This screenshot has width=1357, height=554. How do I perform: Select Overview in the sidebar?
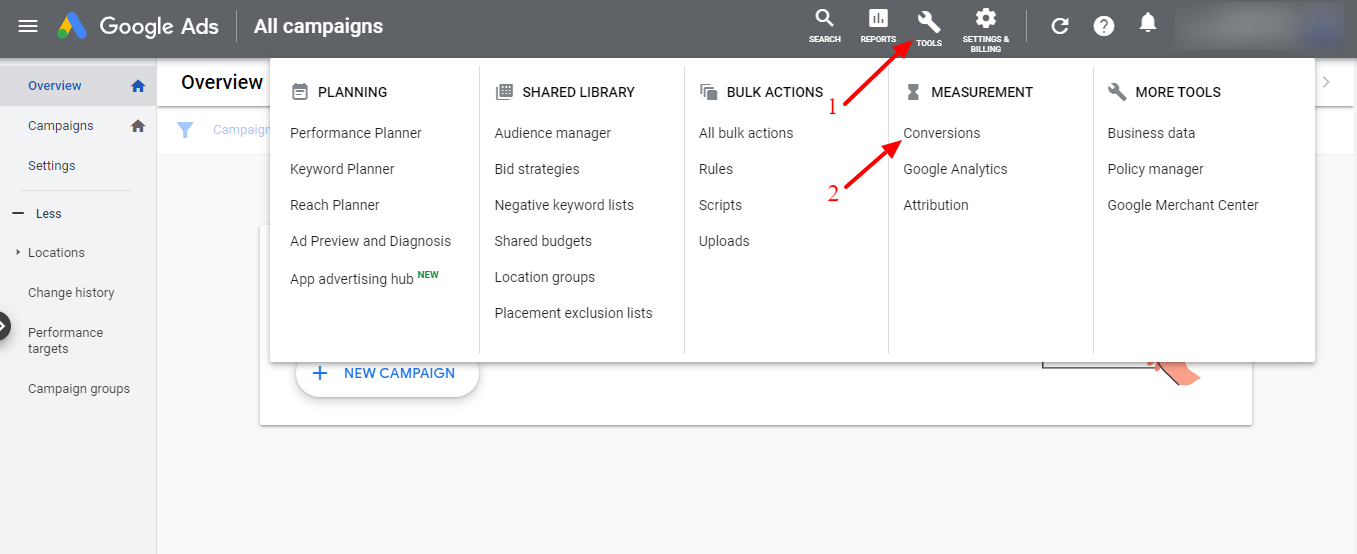pyautogui.click(x=55, y=86)
